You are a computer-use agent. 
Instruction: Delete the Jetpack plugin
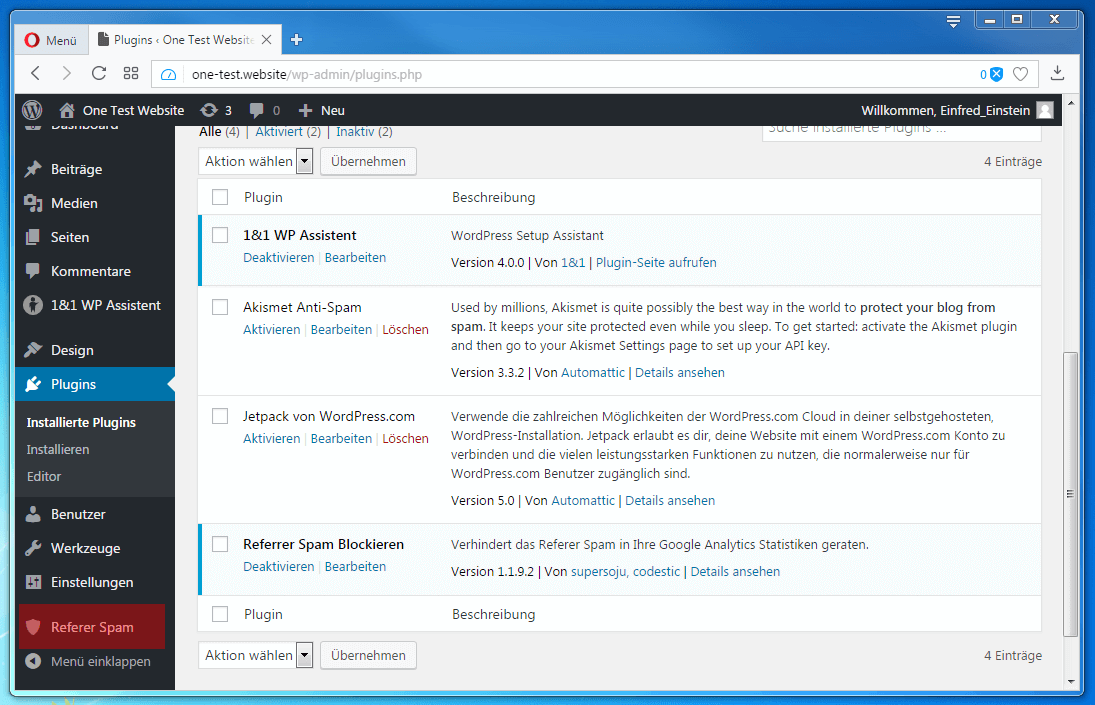405,438
